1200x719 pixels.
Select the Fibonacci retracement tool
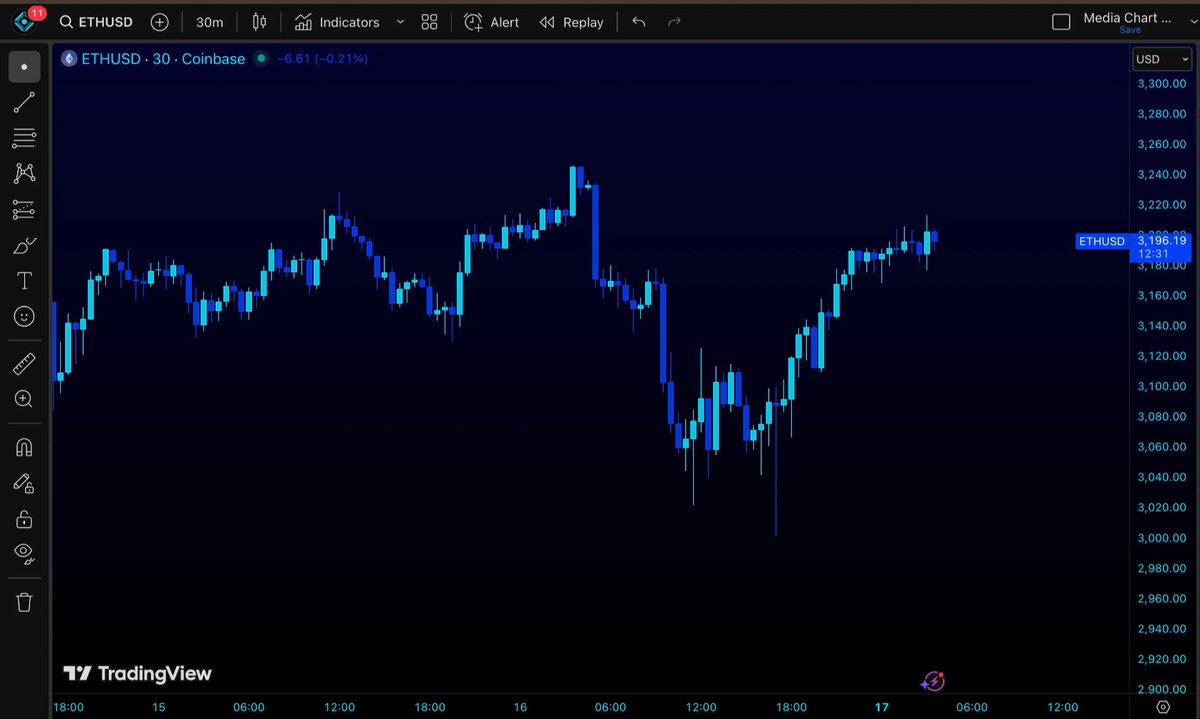click(x=24, y=138)
